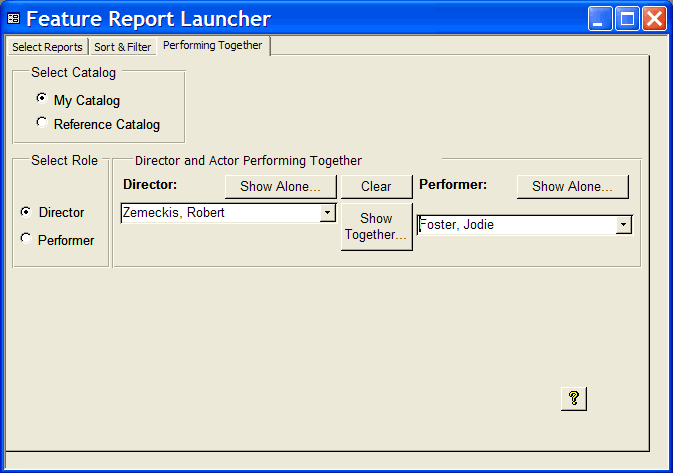The width and height of the screenshot is (673, 473).
Task: Click the Clear button
Action: [376, 186]
